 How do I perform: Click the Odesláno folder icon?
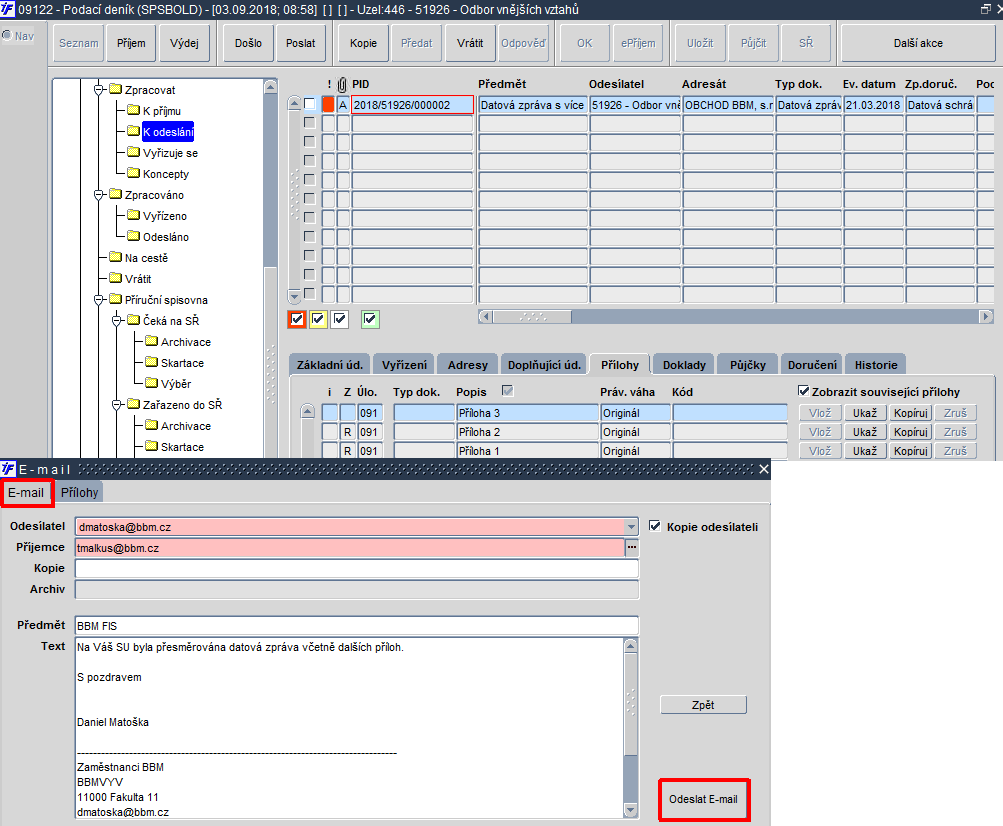133,236
